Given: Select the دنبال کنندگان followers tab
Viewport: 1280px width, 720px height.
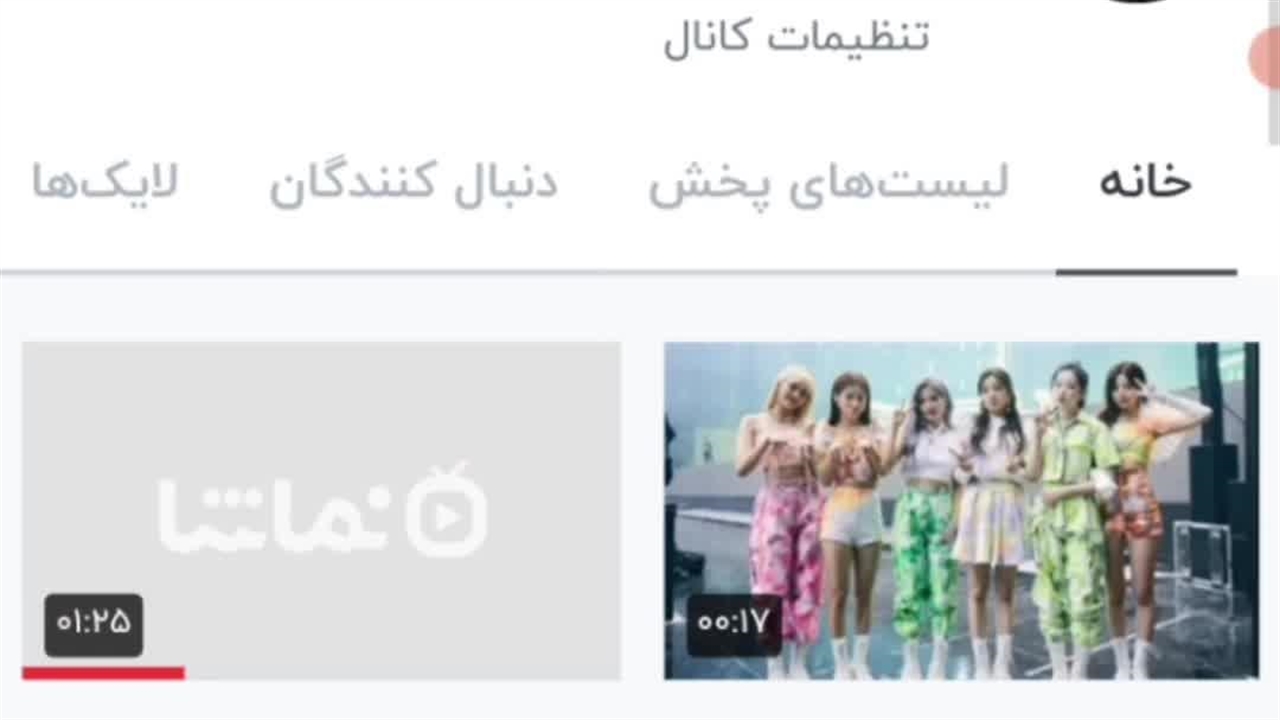Looking at the screenshot, I should [x=413, y=183].
